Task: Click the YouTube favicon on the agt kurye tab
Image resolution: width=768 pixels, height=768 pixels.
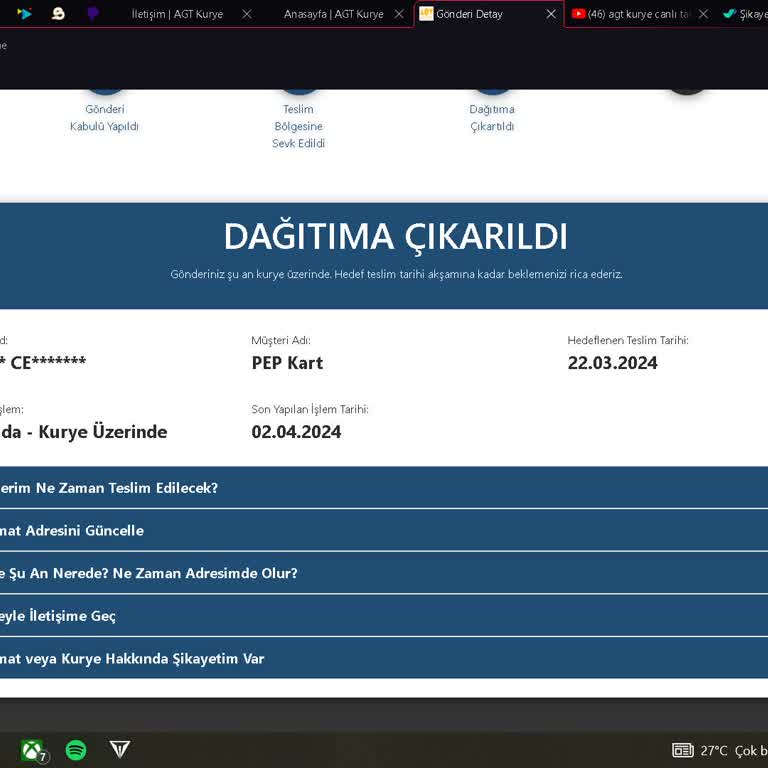Action: click(x=578, y=14)
